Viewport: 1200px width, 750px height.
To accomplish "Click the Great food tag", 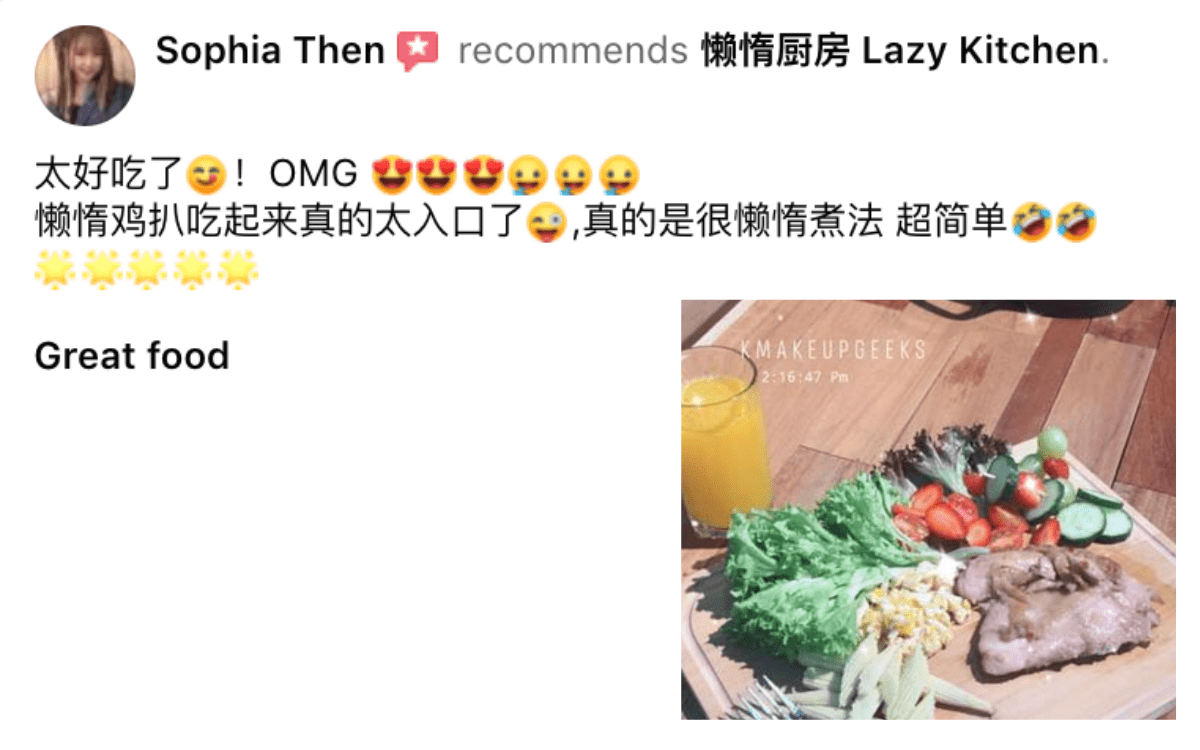I will pos(132,356).
